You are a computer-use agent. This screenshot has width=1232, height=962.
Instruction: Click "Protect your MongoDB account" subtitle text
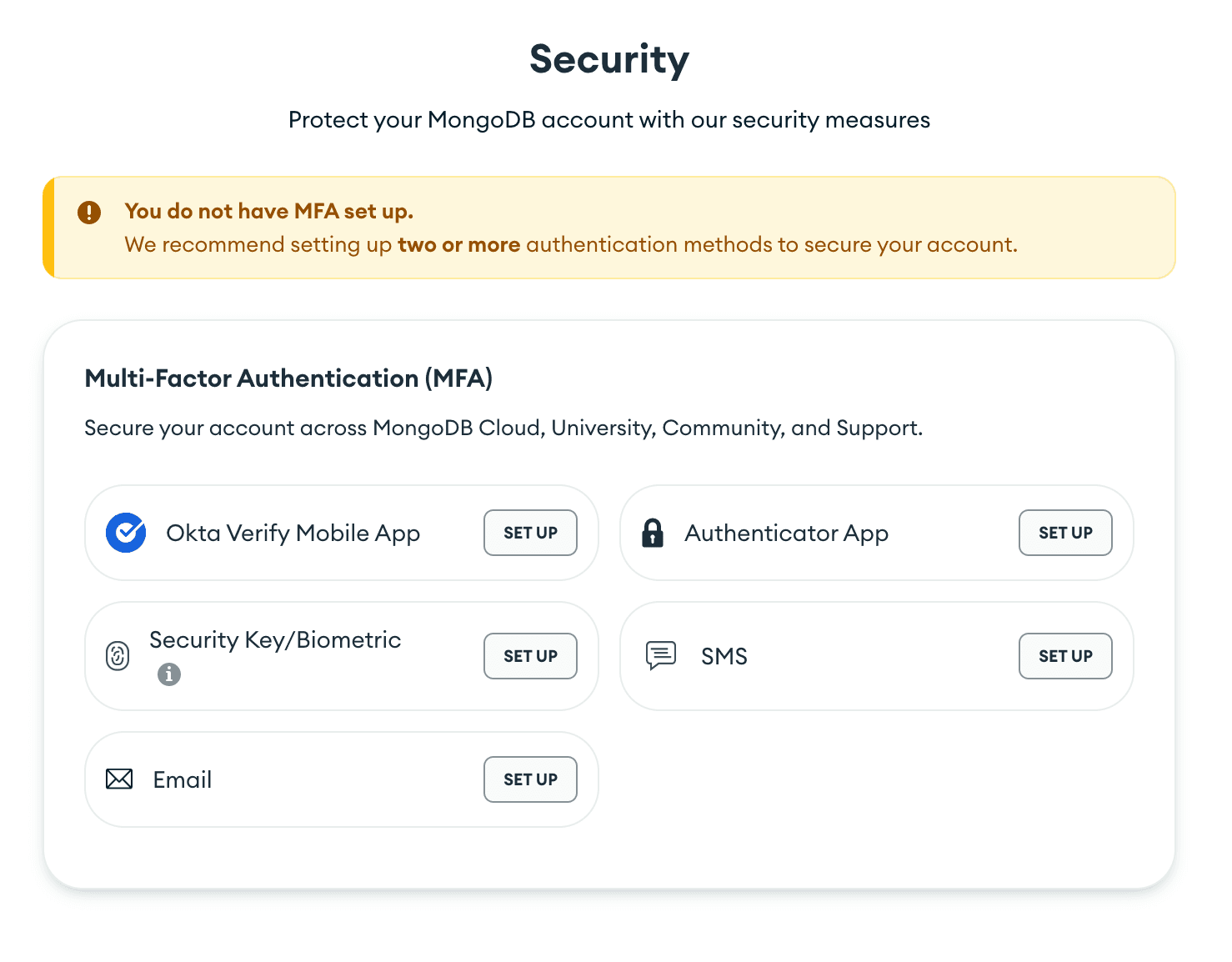[x=609, y=120]
